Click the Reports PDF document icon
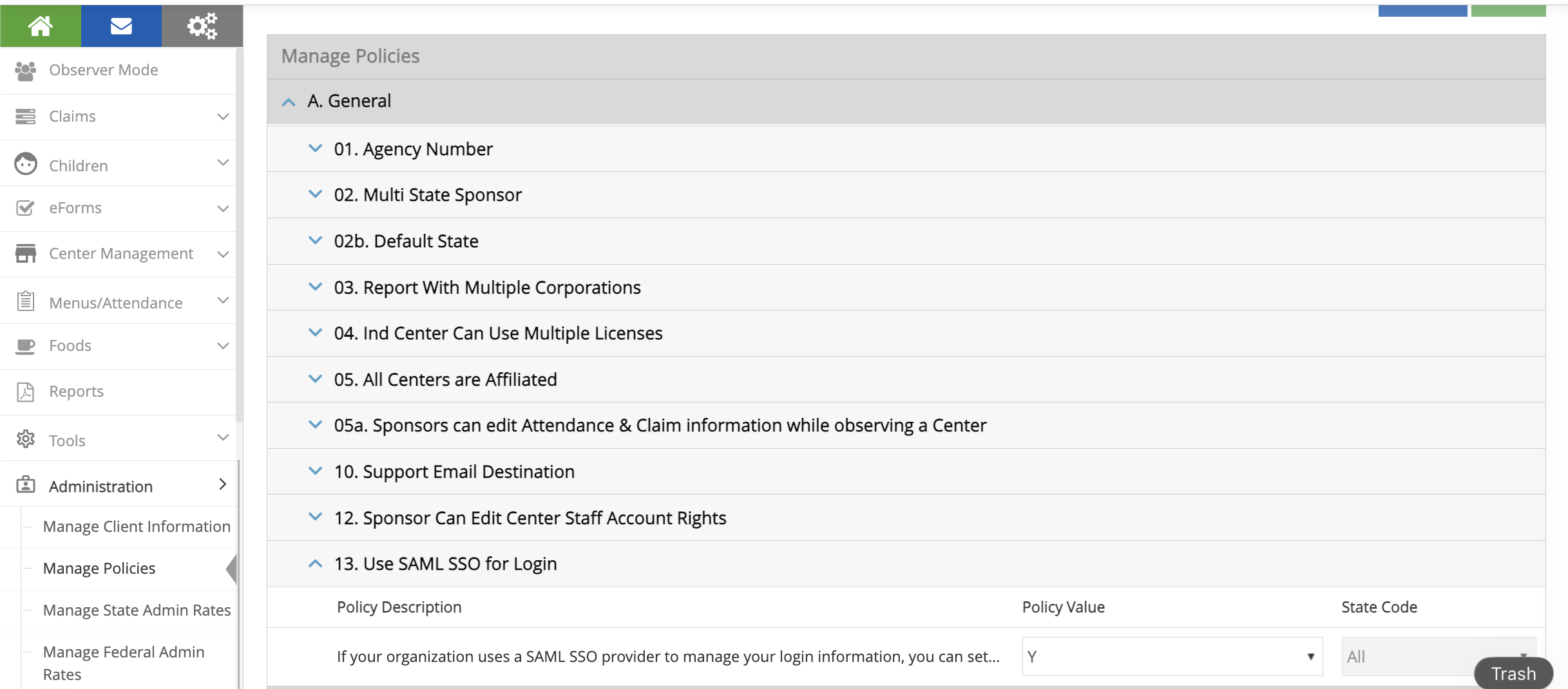Image resolution: width=1568 pixels, height=689 pixels. click(x=25, y=392)
